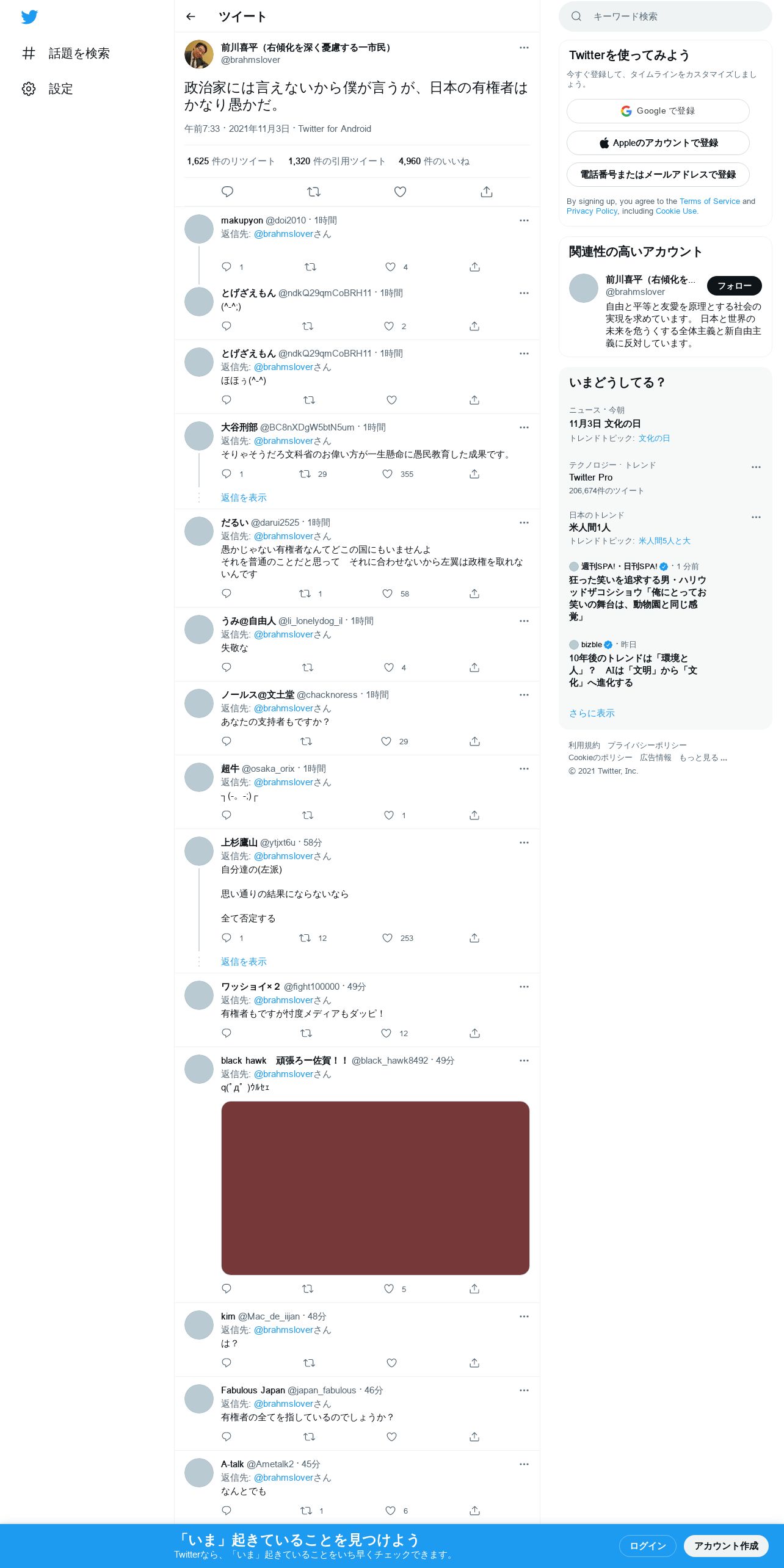784x1568 pixels.
Task: Open settings gear in left sidebar
Action: [29, 89]
